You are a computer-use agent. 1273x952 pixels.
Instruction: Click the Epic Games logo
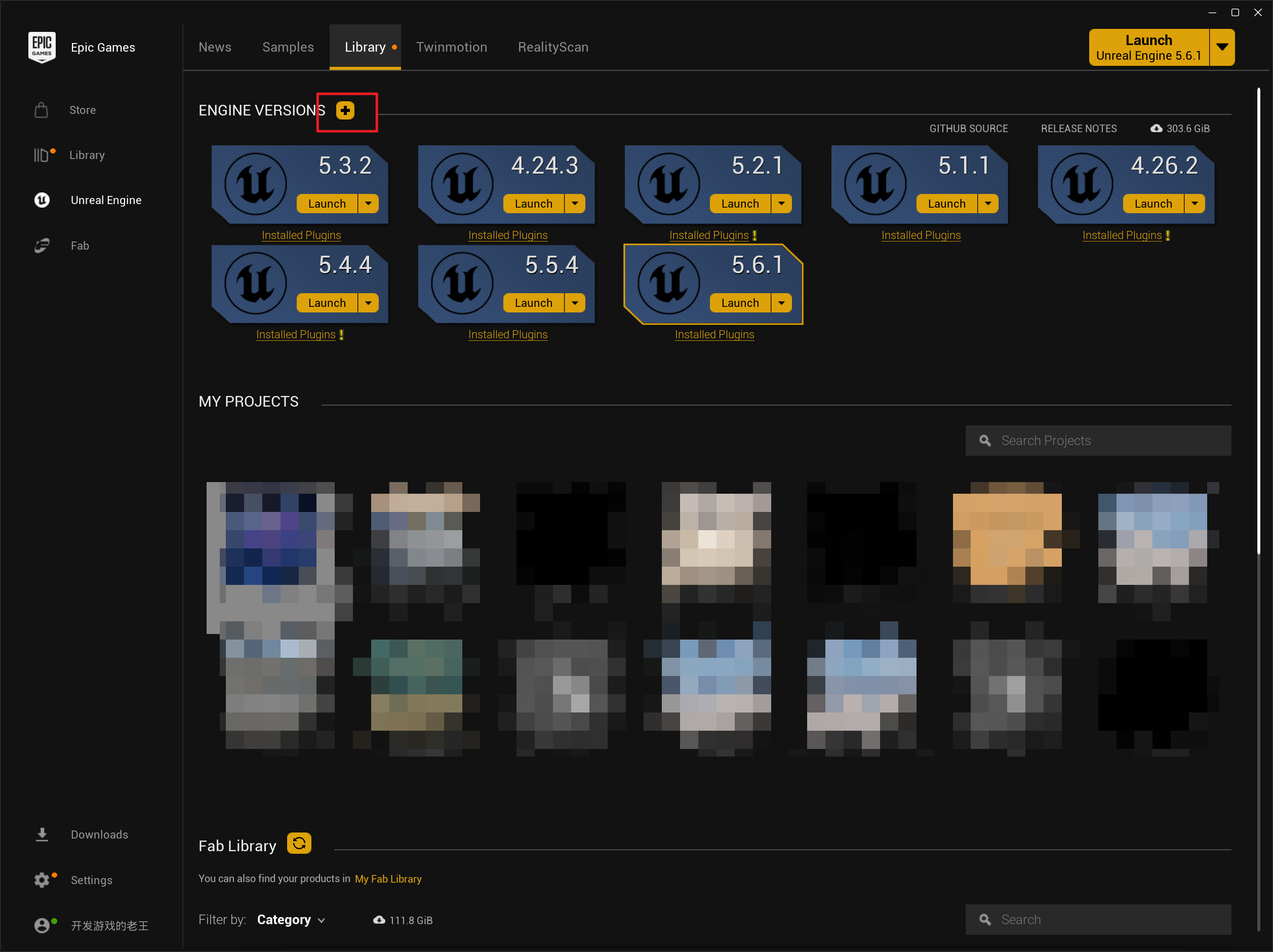click(x=42, y=47)
